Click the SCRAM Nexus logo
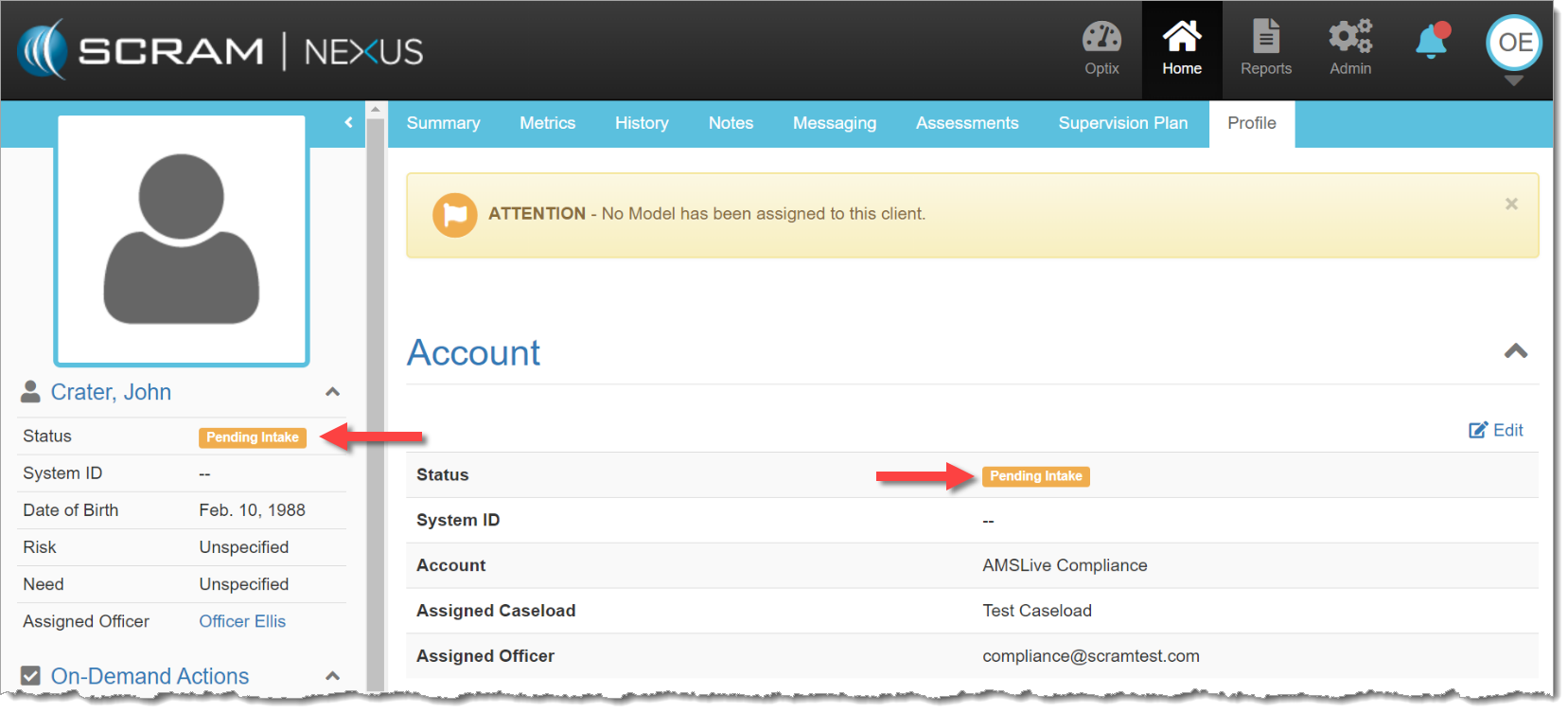The height and width of the screenshot is (713, 1568). 220,50
